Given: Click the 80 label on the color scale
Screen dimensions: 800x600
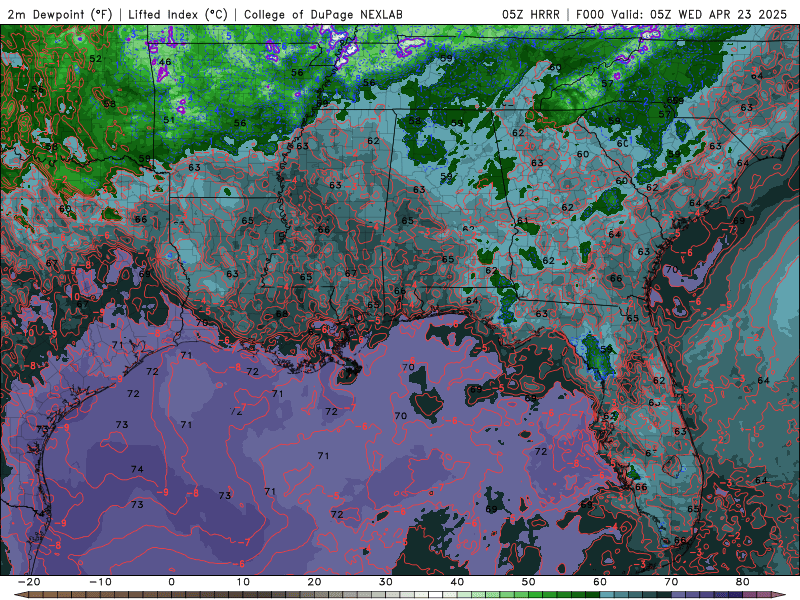Looking at the screenshot, I should click(743, 582).
